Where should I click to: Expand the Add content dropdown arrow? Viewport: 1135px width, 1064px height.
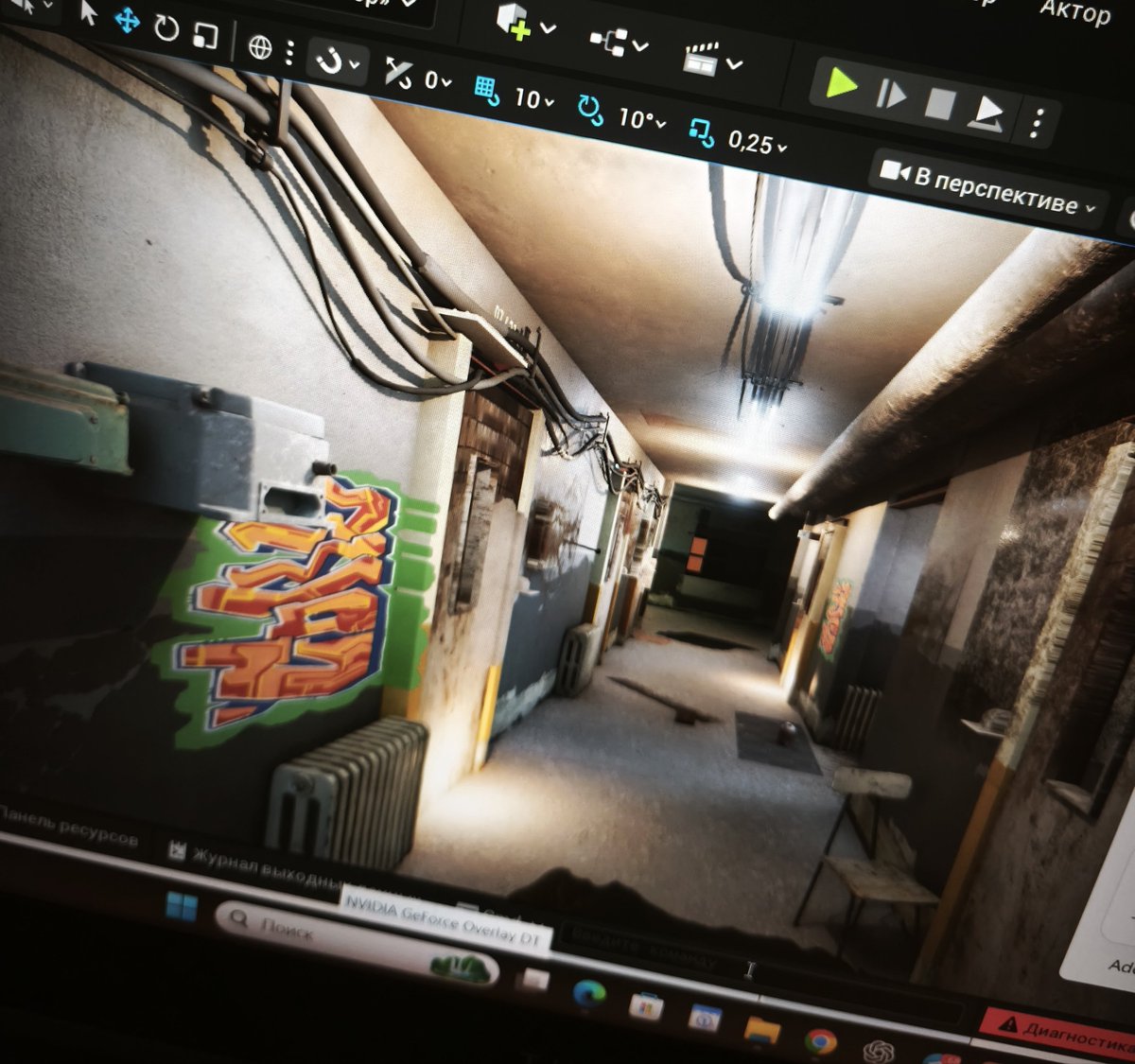[547, 28]
